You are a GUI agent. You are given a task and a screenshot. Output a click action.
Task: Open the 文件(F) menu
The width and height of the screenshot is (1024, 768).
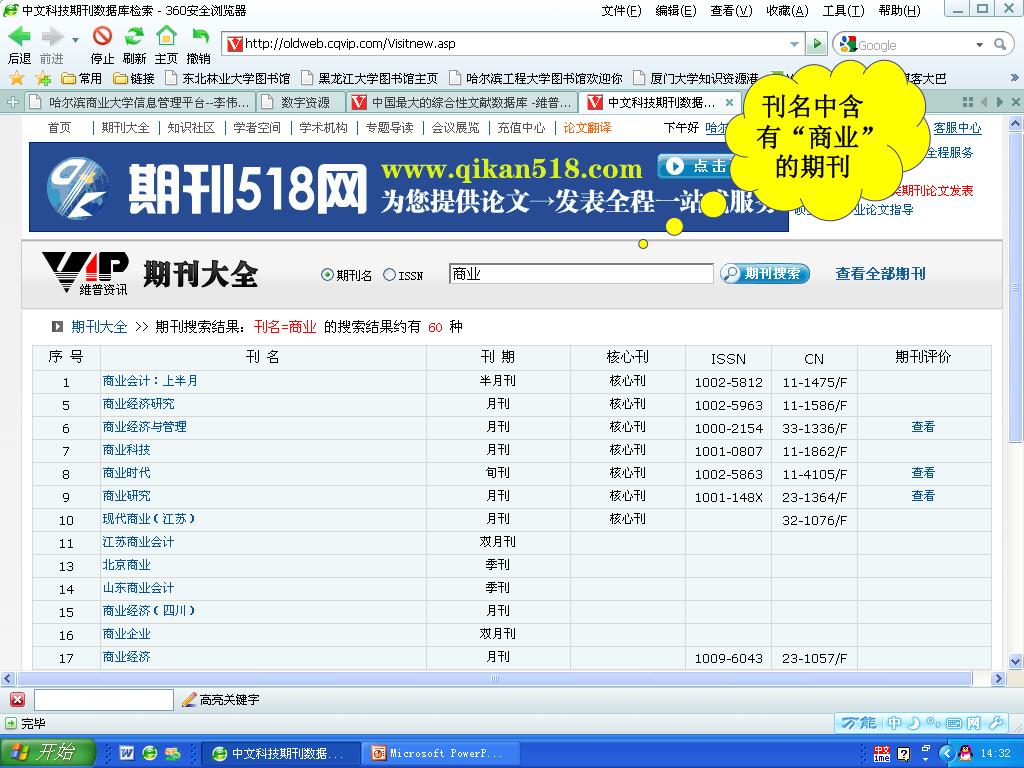[621, 10]
